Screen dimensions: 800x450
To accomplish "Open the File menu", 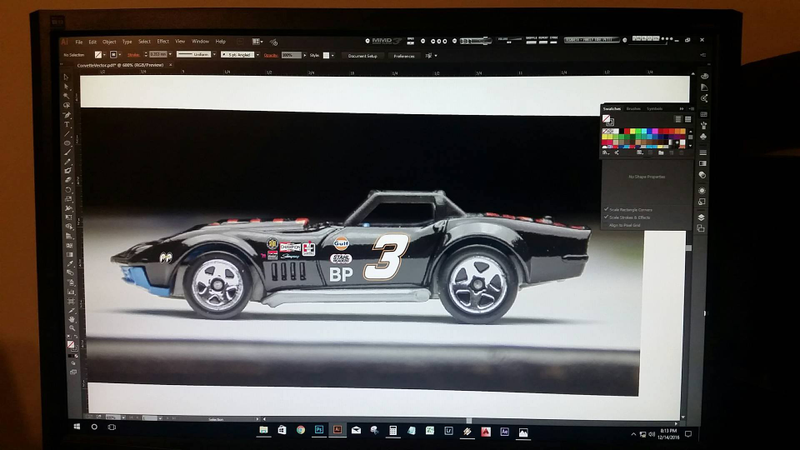I will coord(79,42).
